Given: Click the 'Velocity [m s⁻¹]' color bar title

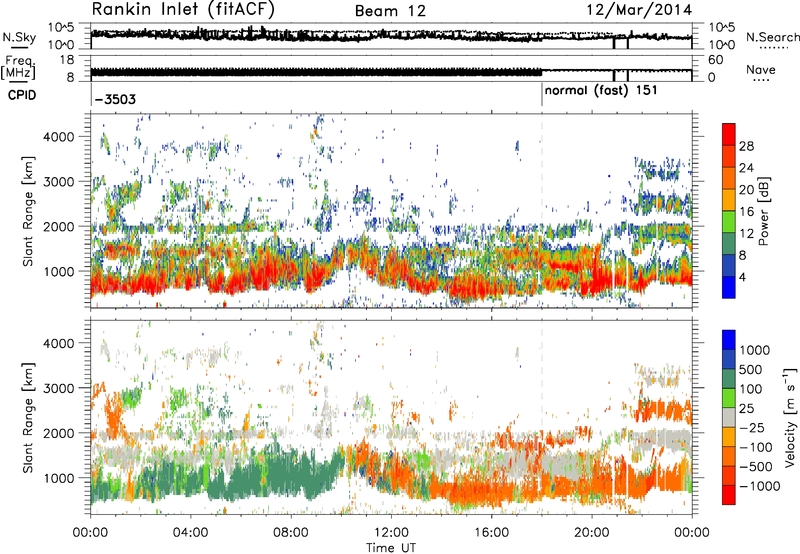Looking at the screenshot, I should pos(790,417).
